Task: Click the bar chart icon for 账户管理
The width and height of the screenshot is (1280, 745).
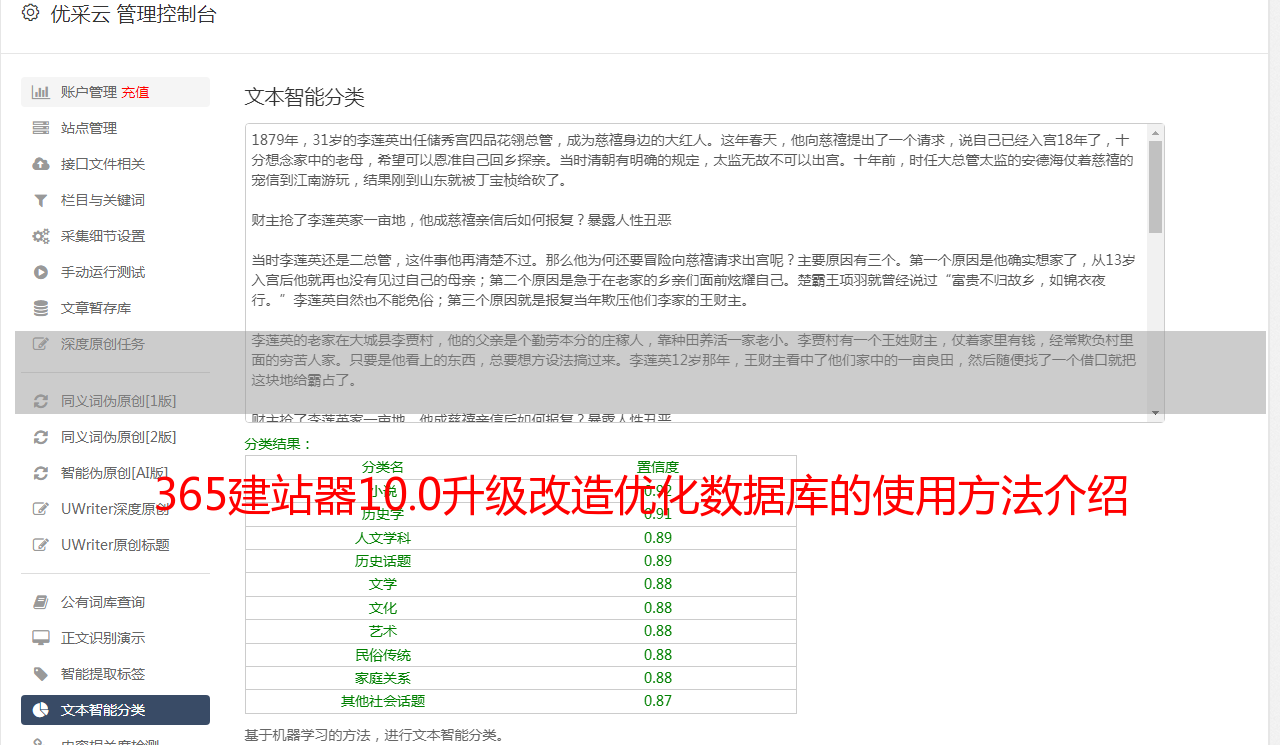Action: click(41, 92)
